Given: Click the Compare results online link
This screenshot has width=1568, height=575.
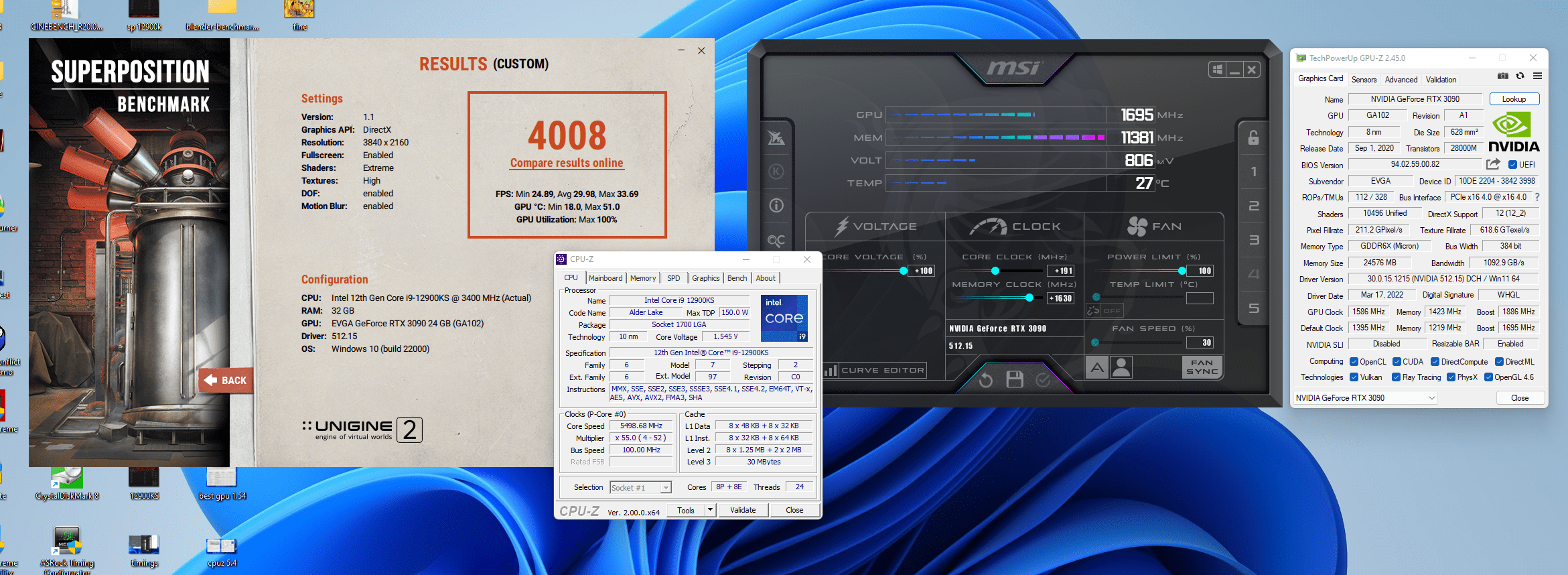Looking at the screenshot, I should click(x=567, y=163).
